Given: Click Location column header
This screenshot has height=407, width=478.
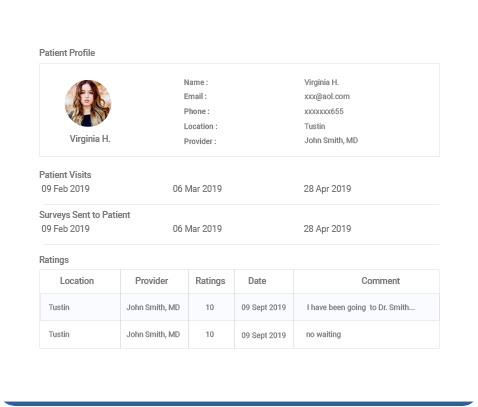Looking at the screenshot, I should click(x=77, y=281).
